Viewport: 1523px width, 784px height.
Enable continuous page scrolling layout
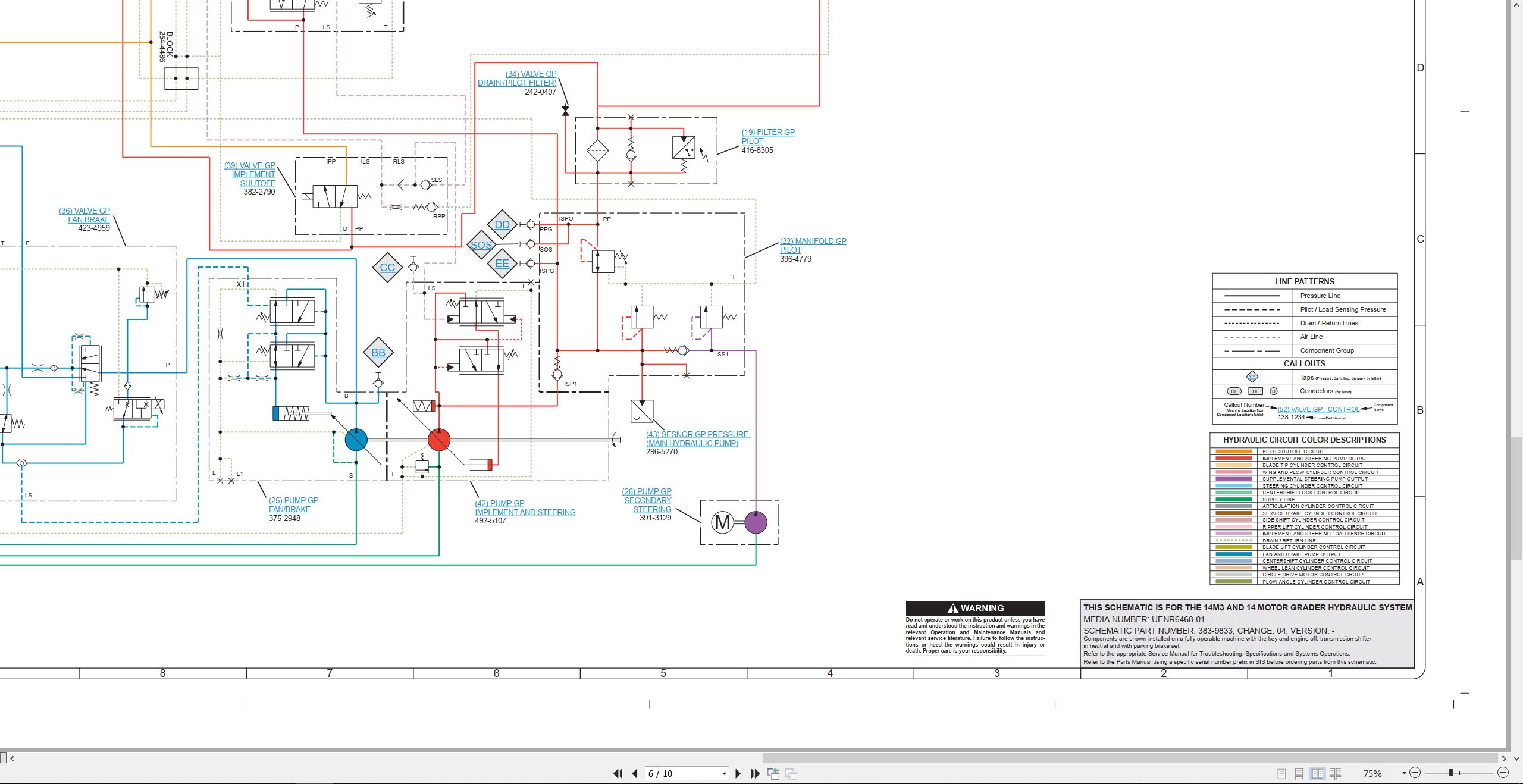pyautogui.click(x=1299, y=773)
